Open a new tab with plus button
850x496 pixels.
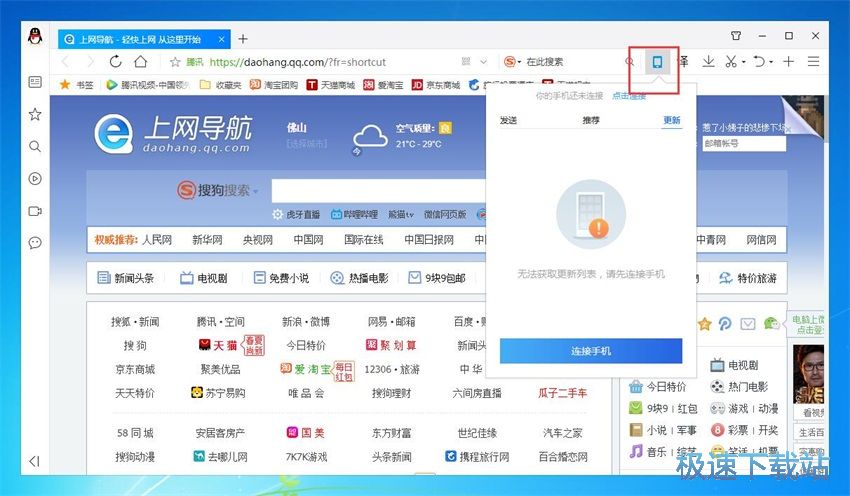243,39
